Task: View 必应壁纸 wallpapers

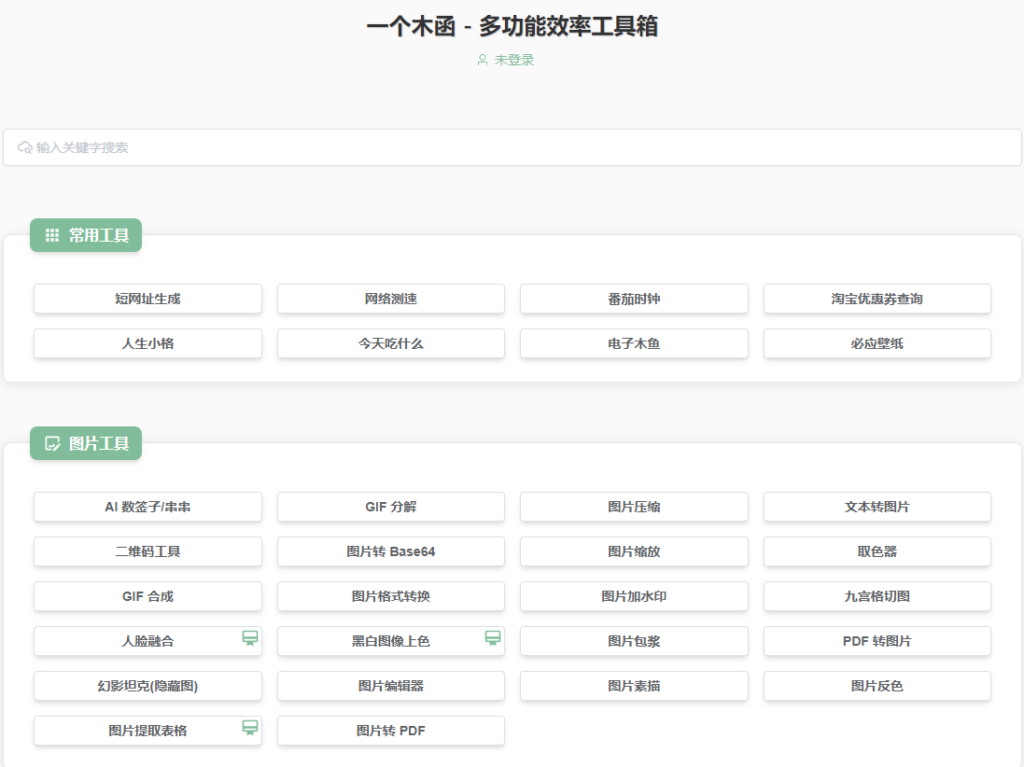Action: (x=877, y=343)
